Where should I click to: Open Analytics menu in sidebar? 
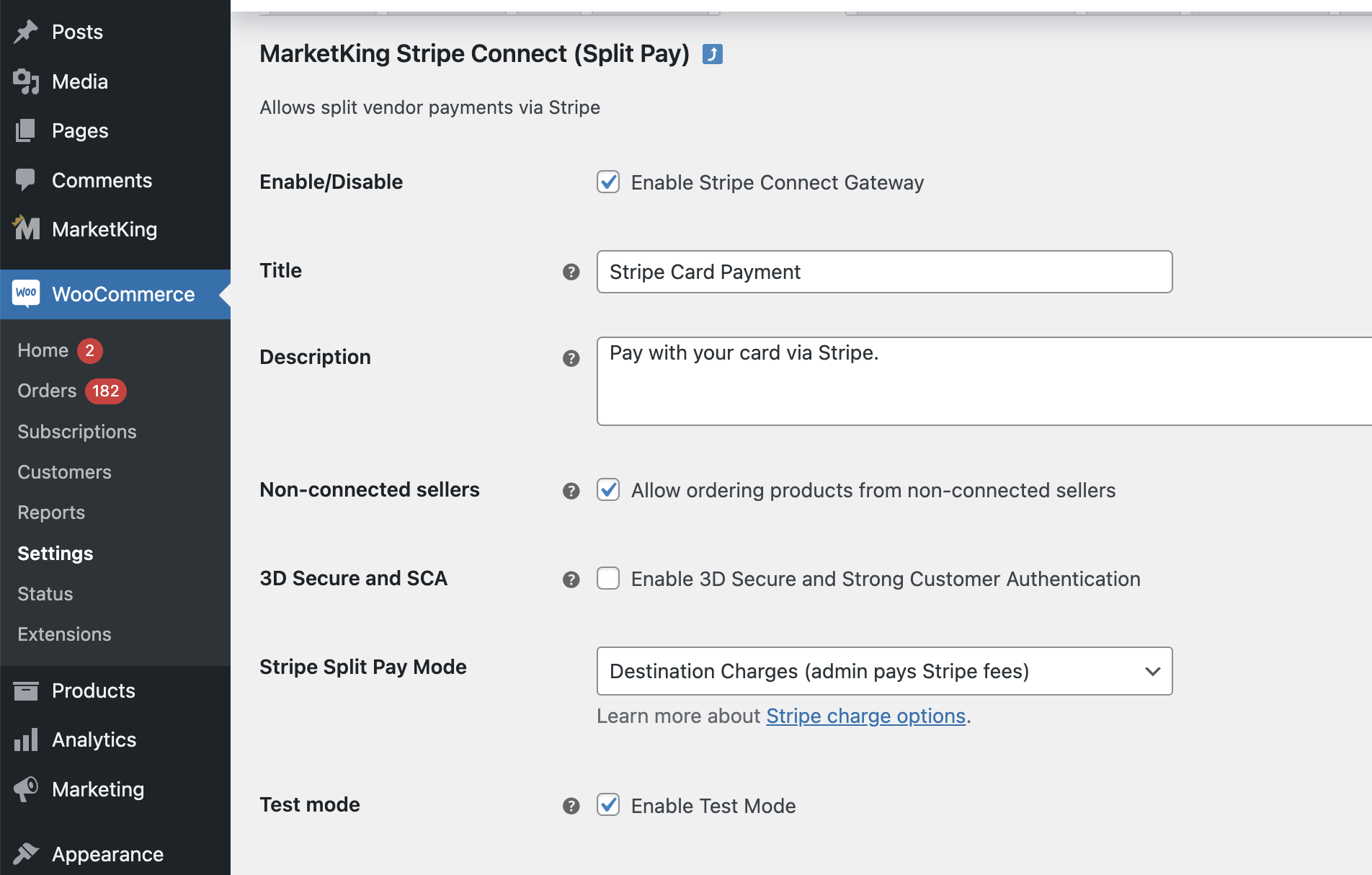coord(115,739)
